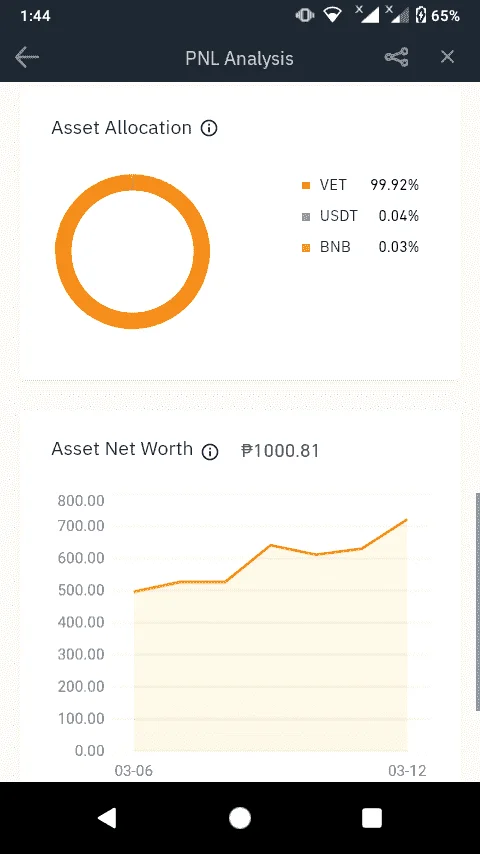Image resolution: width=480 pixels, height=854 pixels.
Task: Tap the back arrow in header
Action: [x=26, y=57]
